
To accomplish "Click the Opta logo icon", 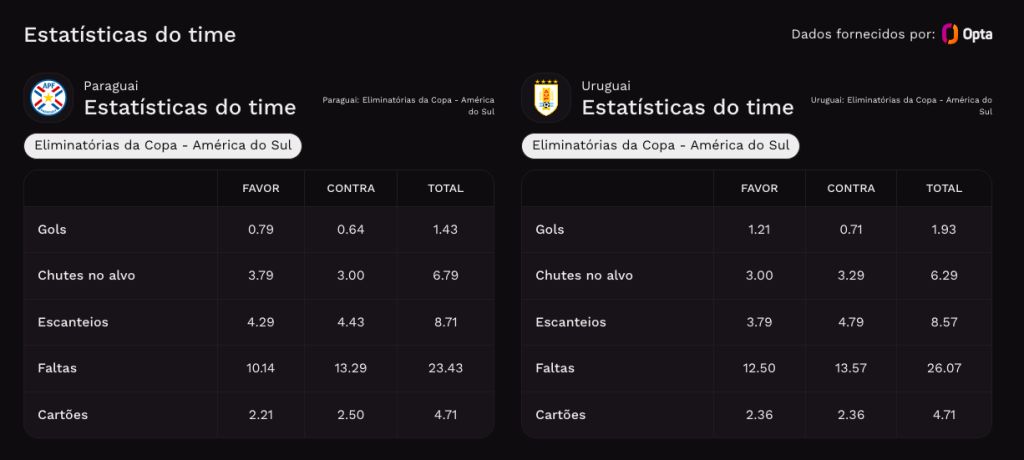I will (x=967, y=35).
